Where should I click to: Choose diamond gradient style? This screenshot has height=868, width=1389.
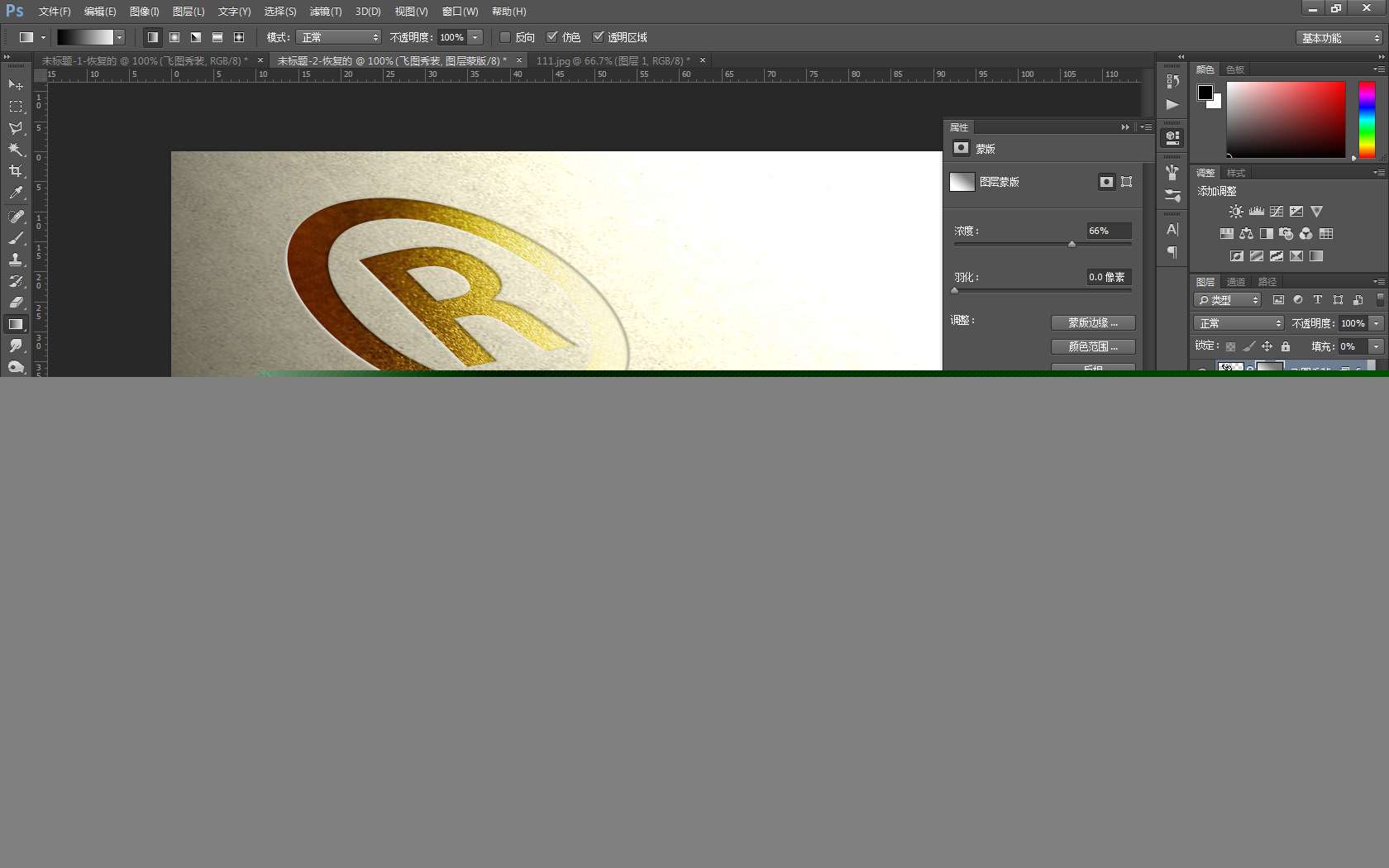pyautogui.click(x=239, y=37)
